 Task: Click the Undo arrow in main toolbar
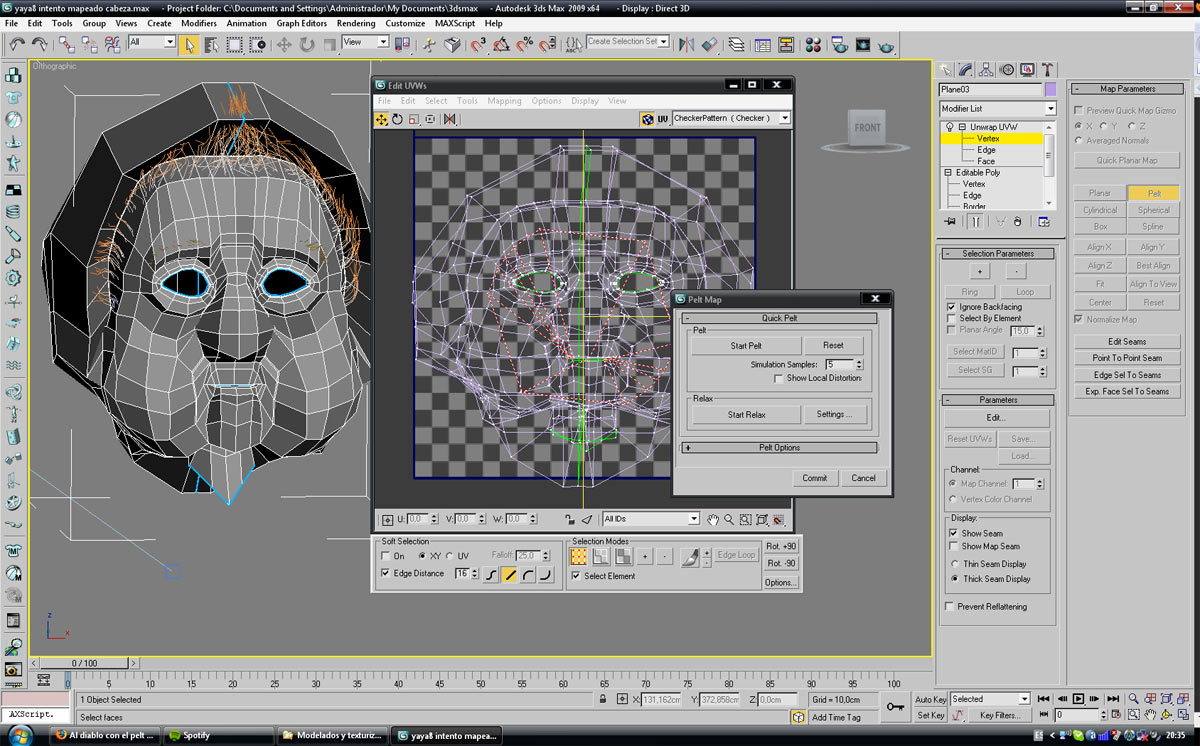(17, 44)
